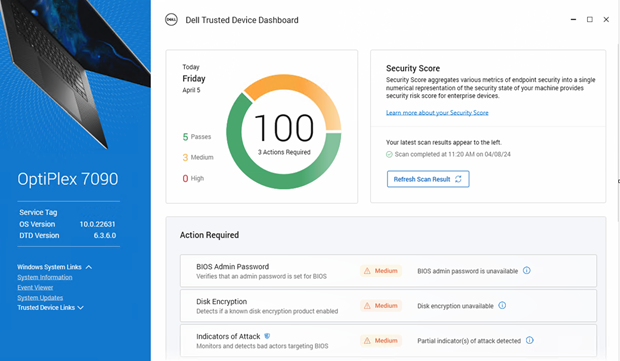Click the Action Required heading
This screenshot has height=361, width=620.
coord(209,235)
